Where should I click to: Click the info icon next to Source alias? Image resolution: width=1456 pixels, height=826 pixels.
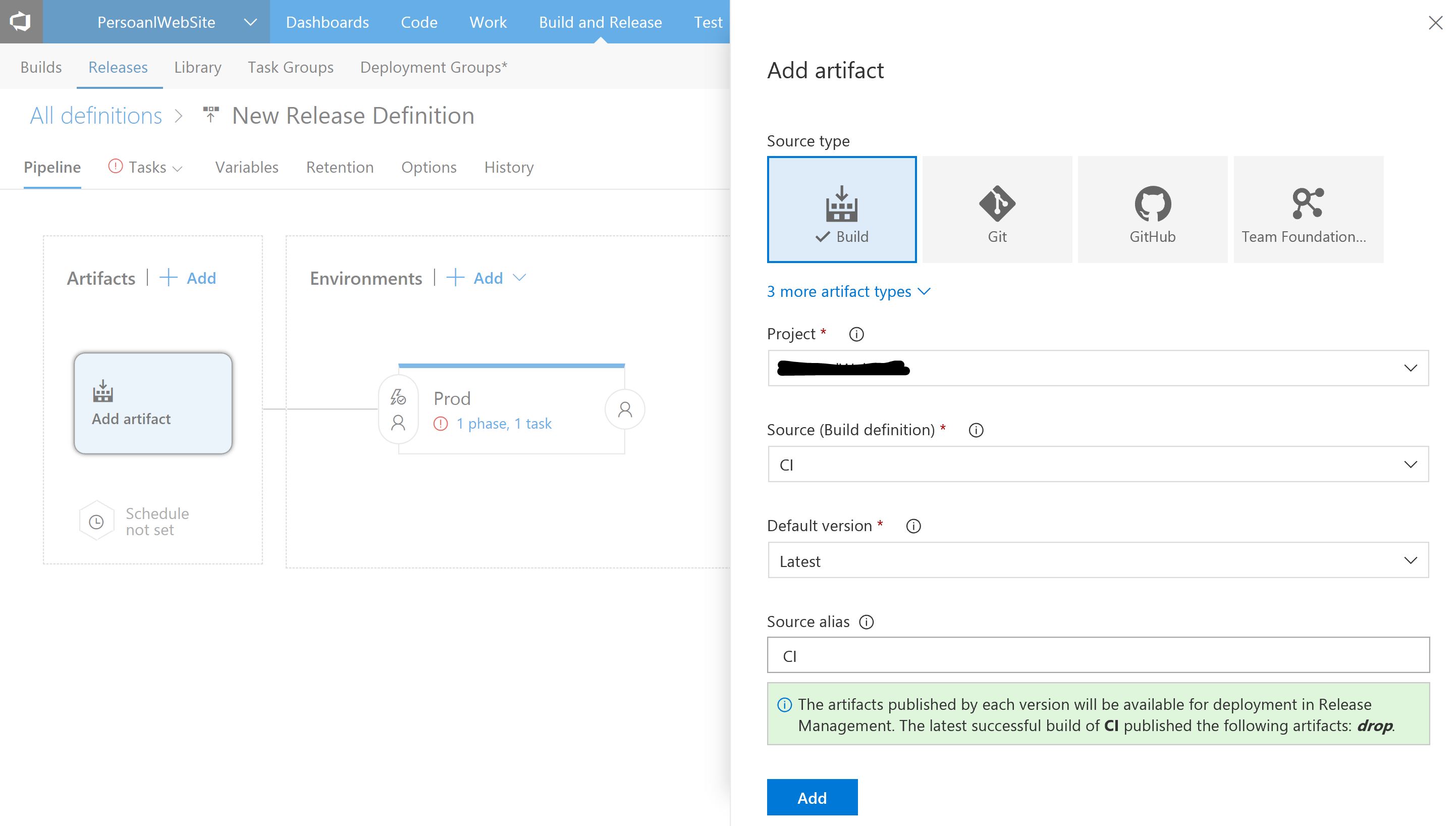(x=869, y=621)
